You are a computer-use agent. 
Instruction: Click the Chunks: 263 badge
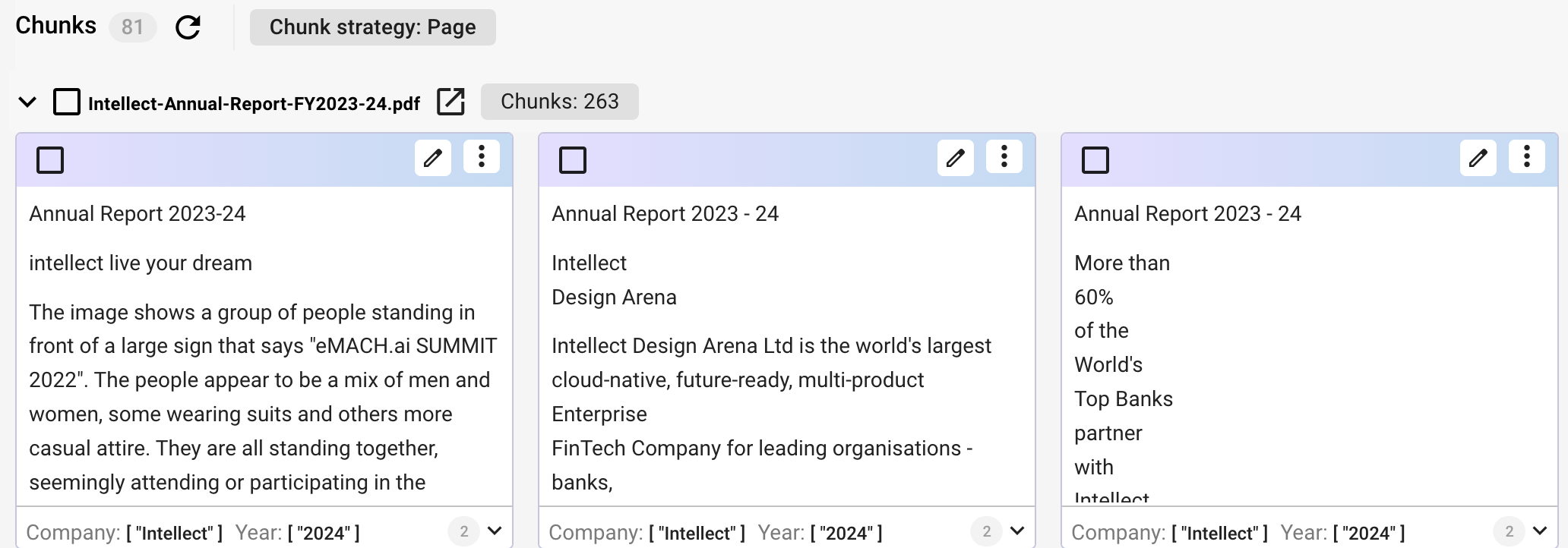560,102
